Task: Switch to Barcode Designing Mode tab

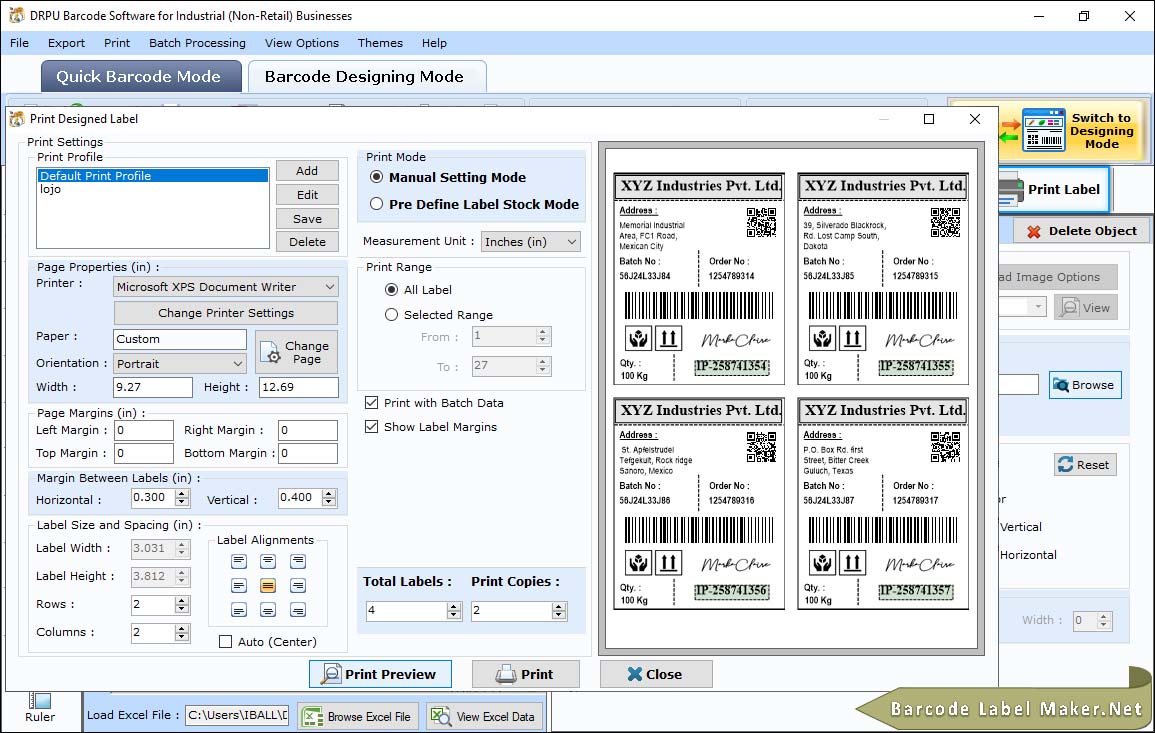Action: (367, 77)
